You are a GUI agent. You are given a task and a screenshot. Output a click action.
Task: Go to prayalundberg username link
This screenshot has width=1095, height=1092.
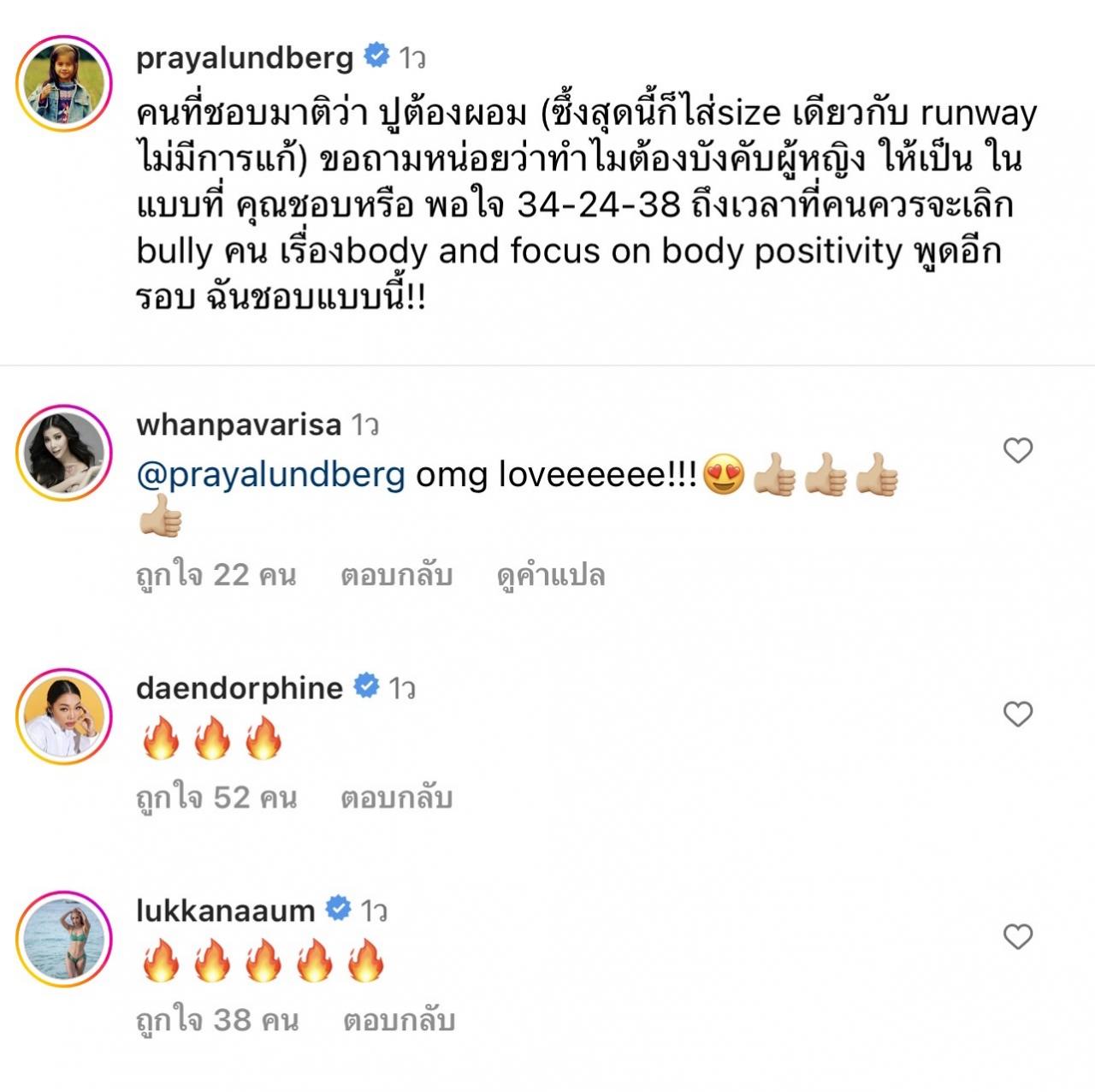coord(245,58)
